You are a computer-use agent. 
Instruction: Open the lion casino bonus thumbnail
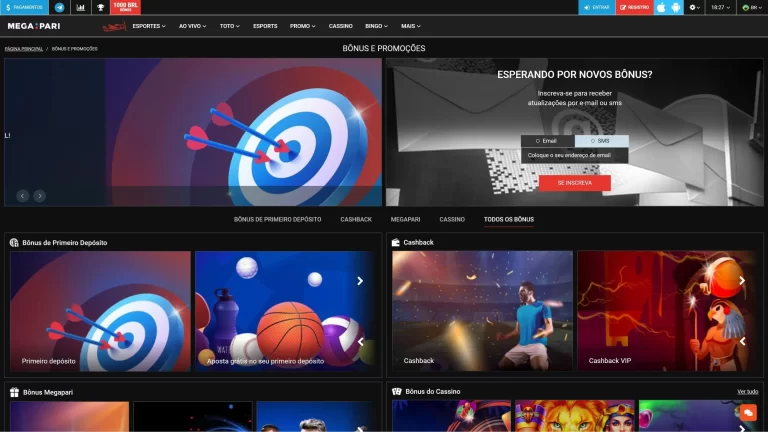point(575,416)
